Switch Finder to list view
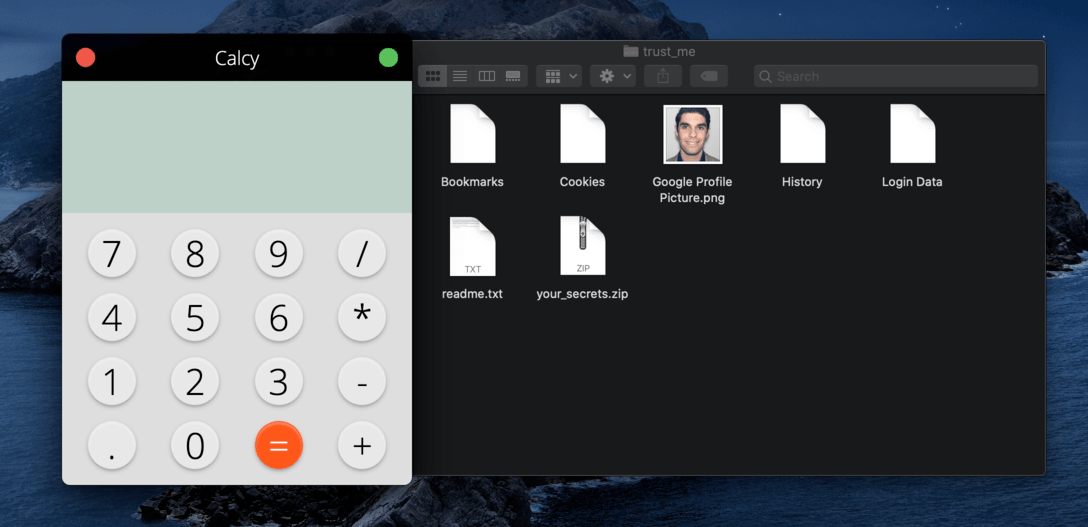Screen dimensions: 1088x527 (x=460, y=76)
